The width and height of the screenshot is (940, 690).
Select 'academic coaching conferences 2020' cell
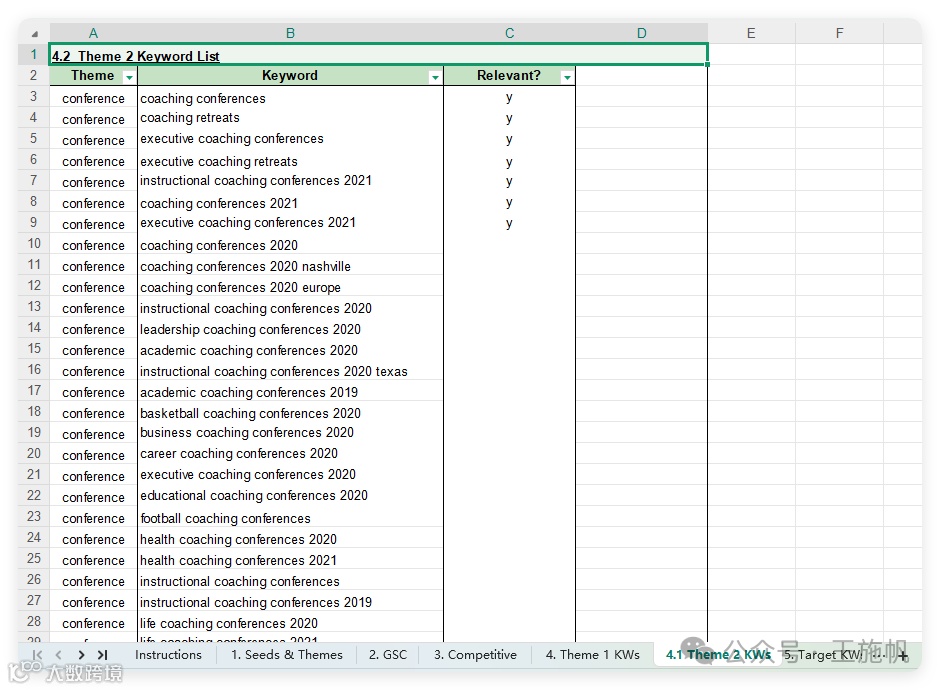click(291, 349)
